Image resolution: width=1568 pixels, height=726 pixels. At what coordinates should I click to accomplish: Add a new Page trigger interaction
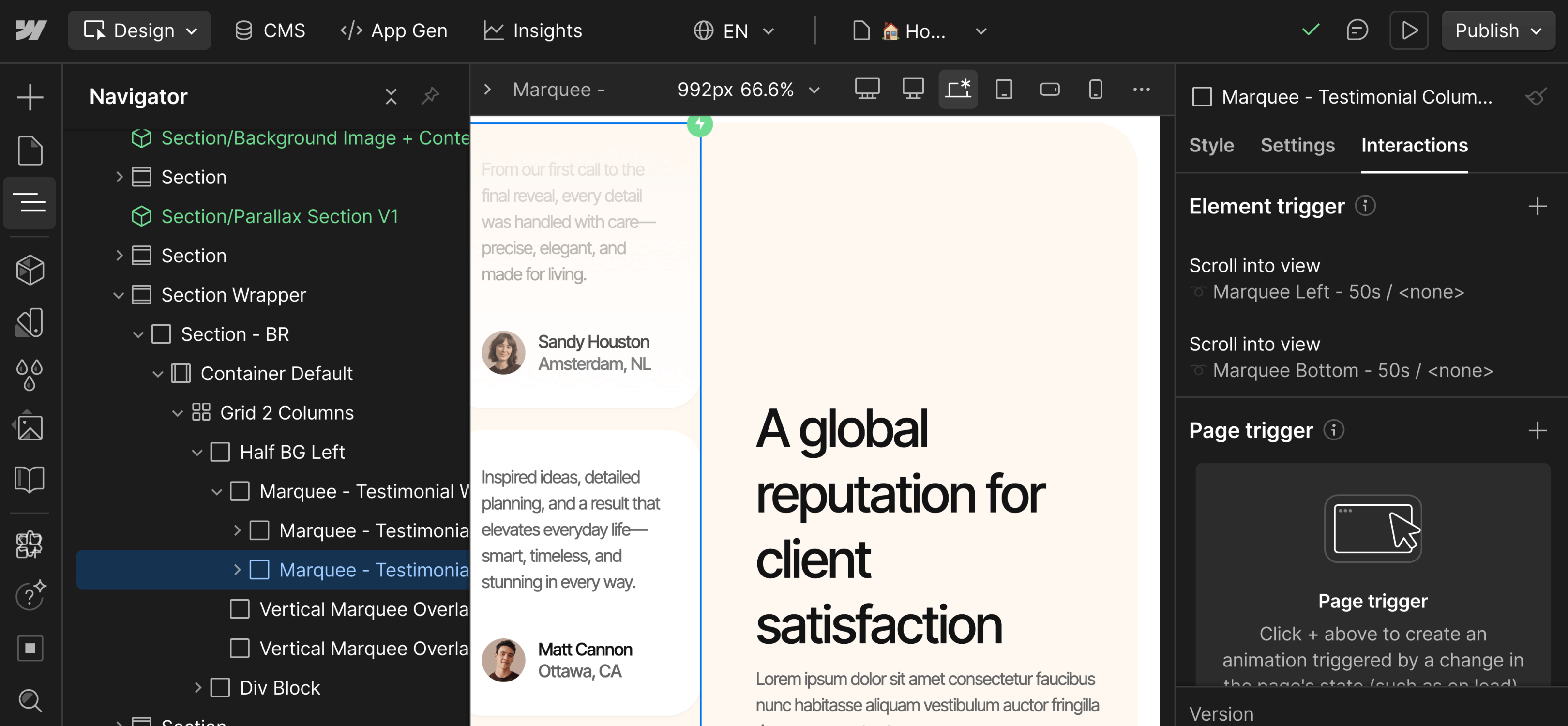(x=1538, y=430)
